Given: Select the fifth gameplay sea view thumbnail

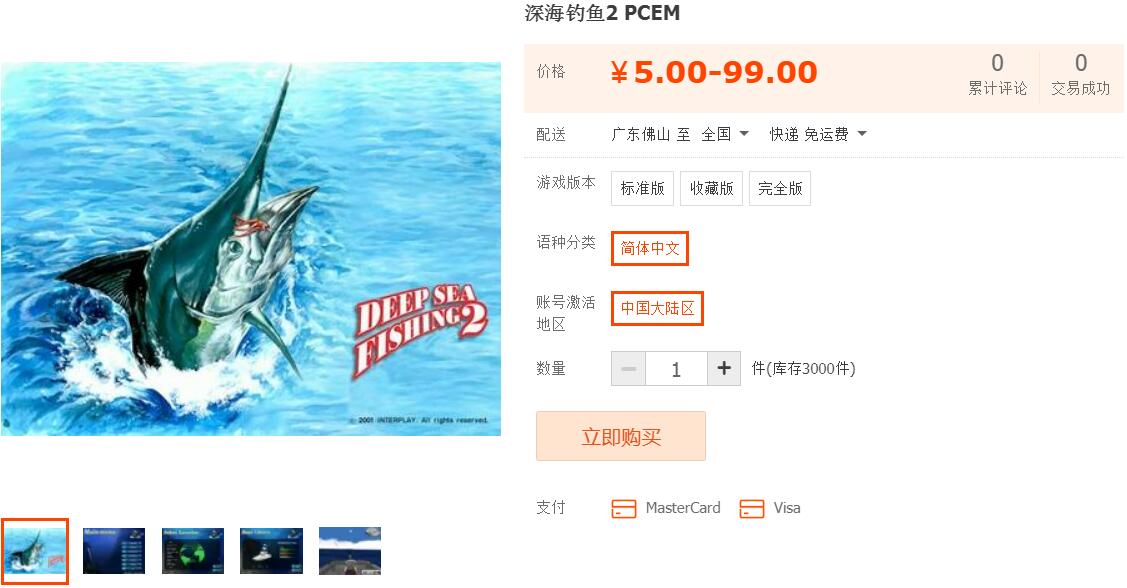Looking at the screenshot, I should click(x=350, y=551).
